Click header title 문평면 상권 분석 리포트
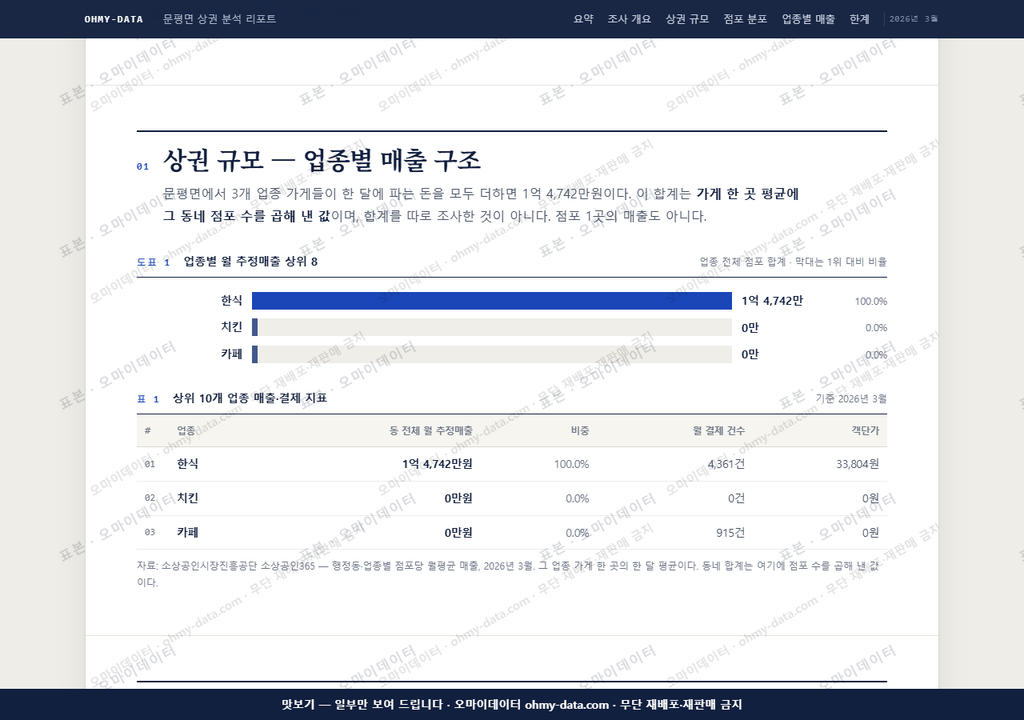1024x720 pixels. (219, 19)
